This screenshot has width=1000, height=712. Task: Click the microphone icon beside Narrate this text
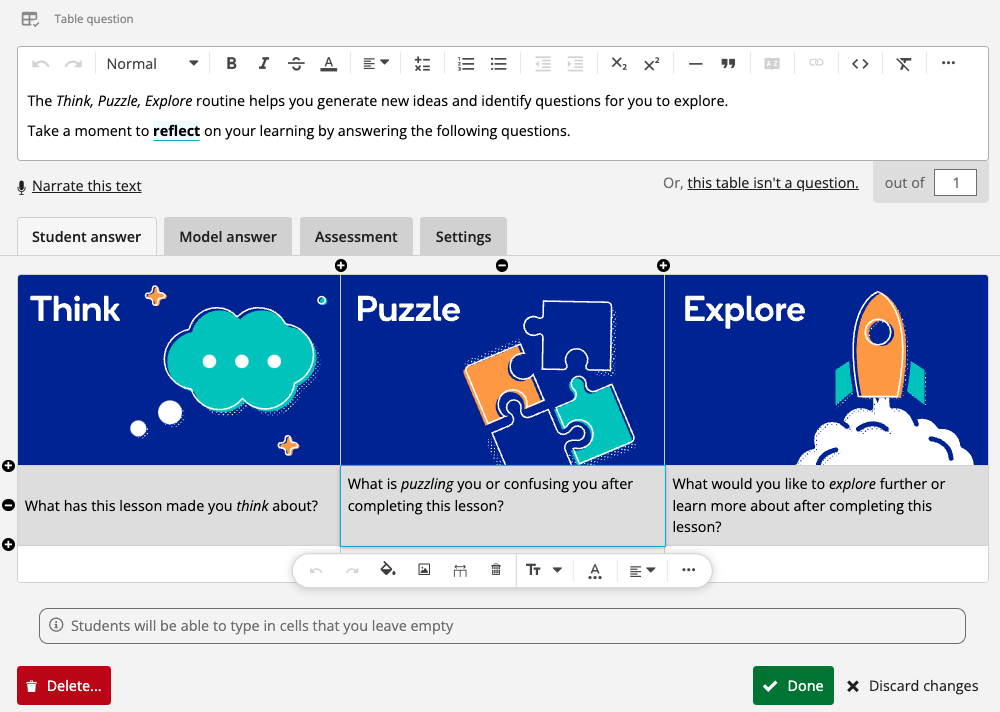tap(21, 187)
